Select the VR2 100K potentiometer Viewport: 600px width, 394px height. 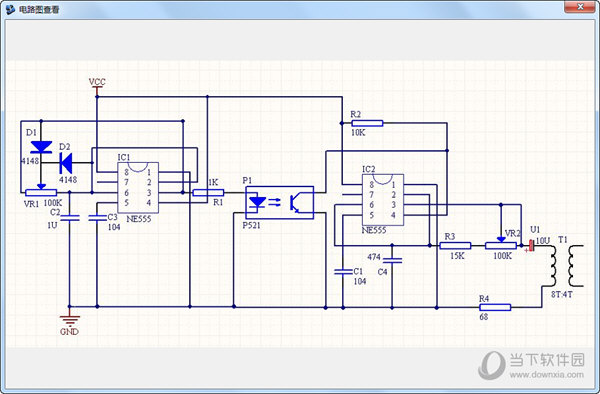pyautogui.click(x=501, y=244)
